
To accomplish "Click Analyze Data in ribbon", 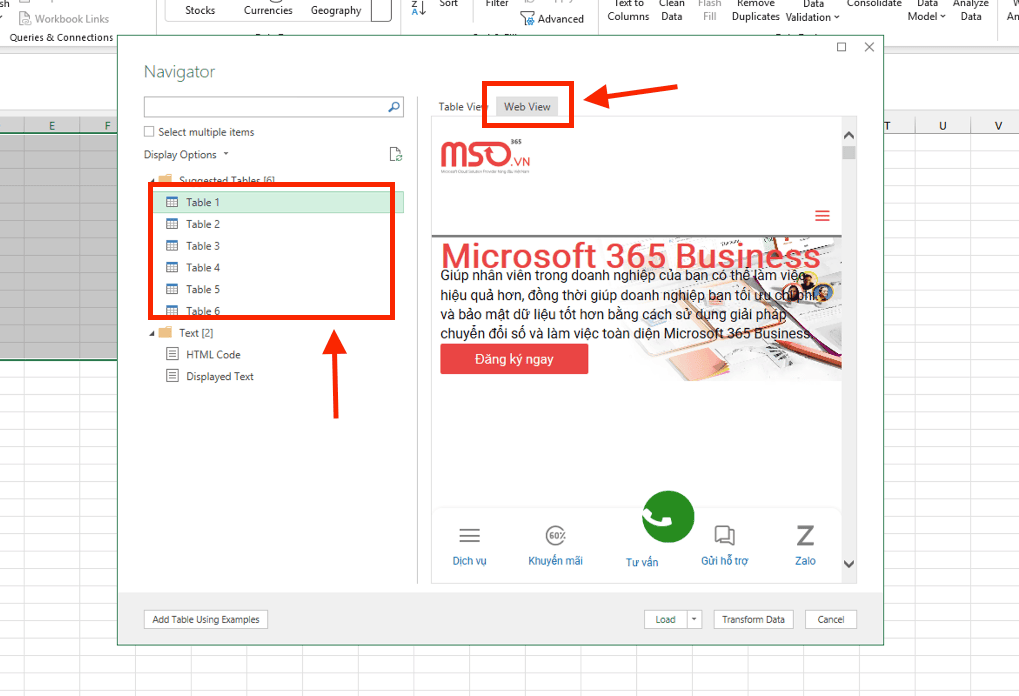I will click(971, 10).
